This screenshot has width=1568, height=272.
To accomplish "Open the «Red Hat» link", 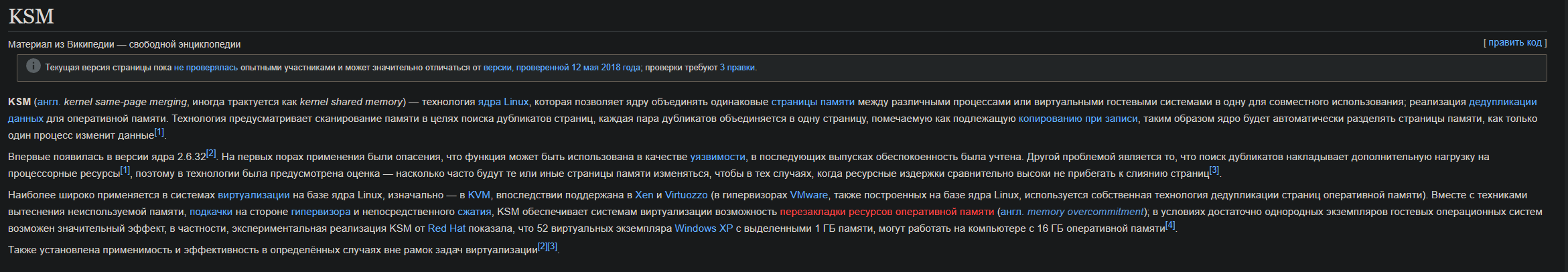I will coord(447,228).
